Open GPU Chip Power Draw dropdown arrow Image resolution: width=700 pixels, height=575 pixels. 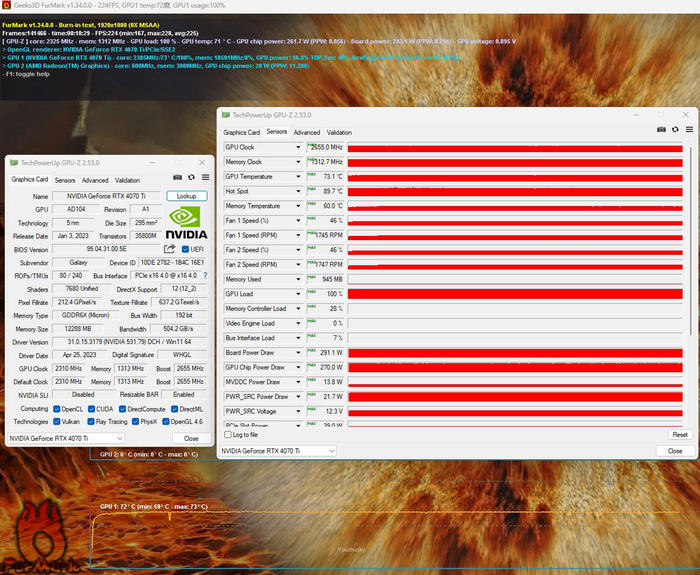point(298,368)
